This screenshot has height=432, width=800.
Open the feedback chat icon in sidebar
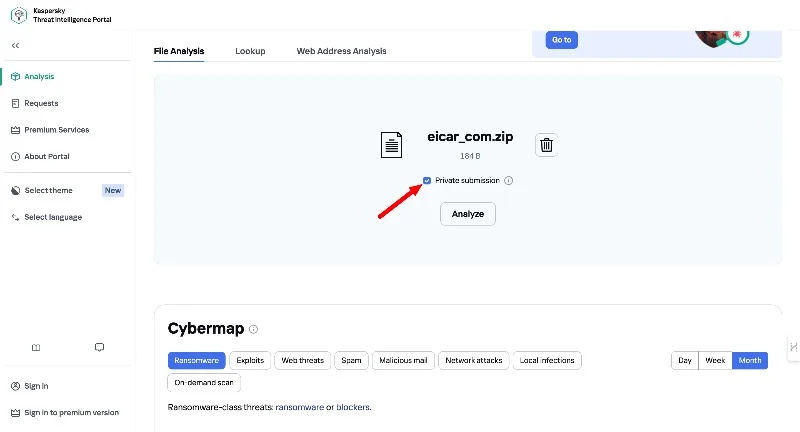pyautogui.click(x=99, y=347)
